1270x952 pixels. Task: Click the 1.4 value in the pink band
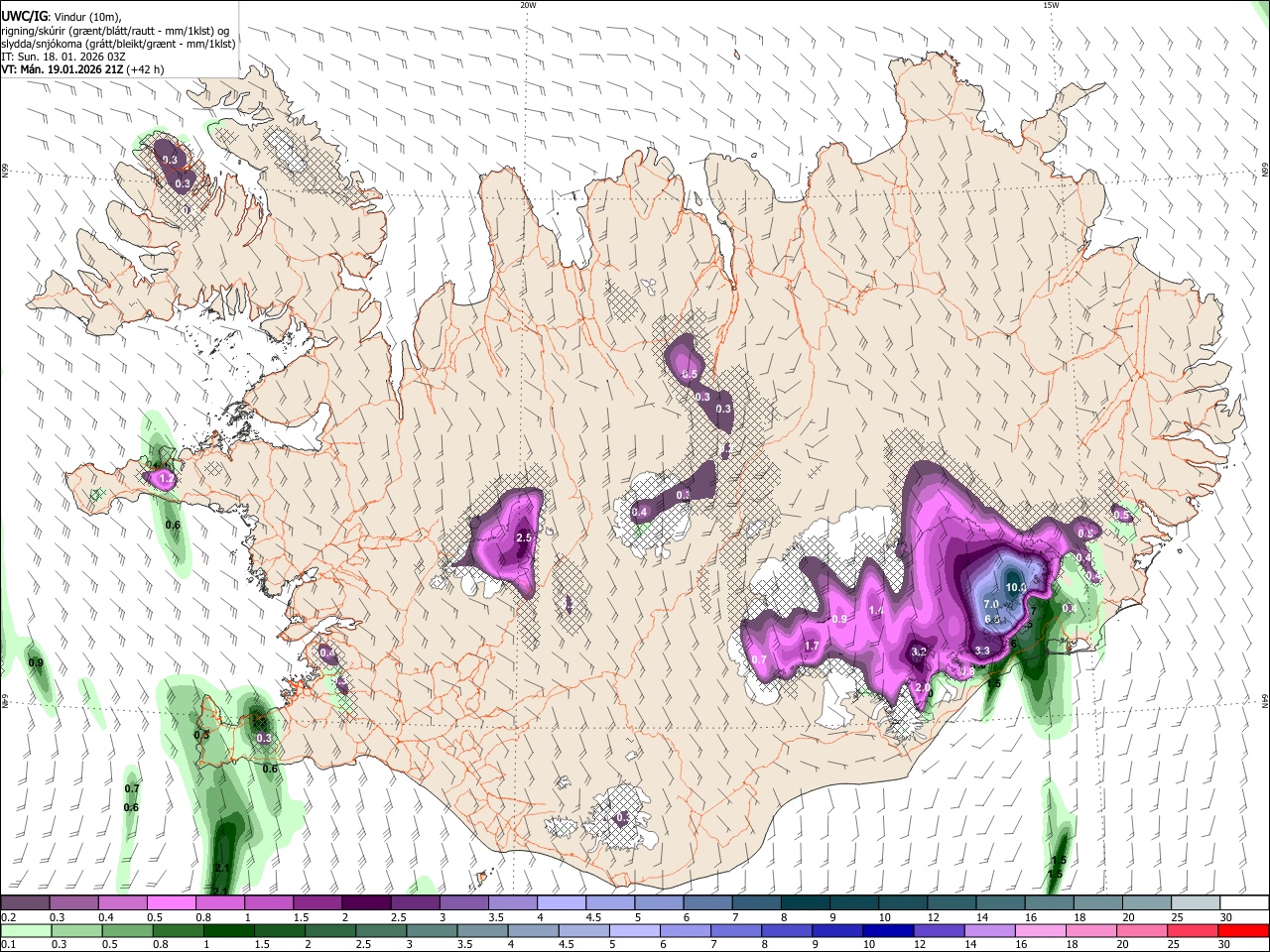tap(875, 610)
